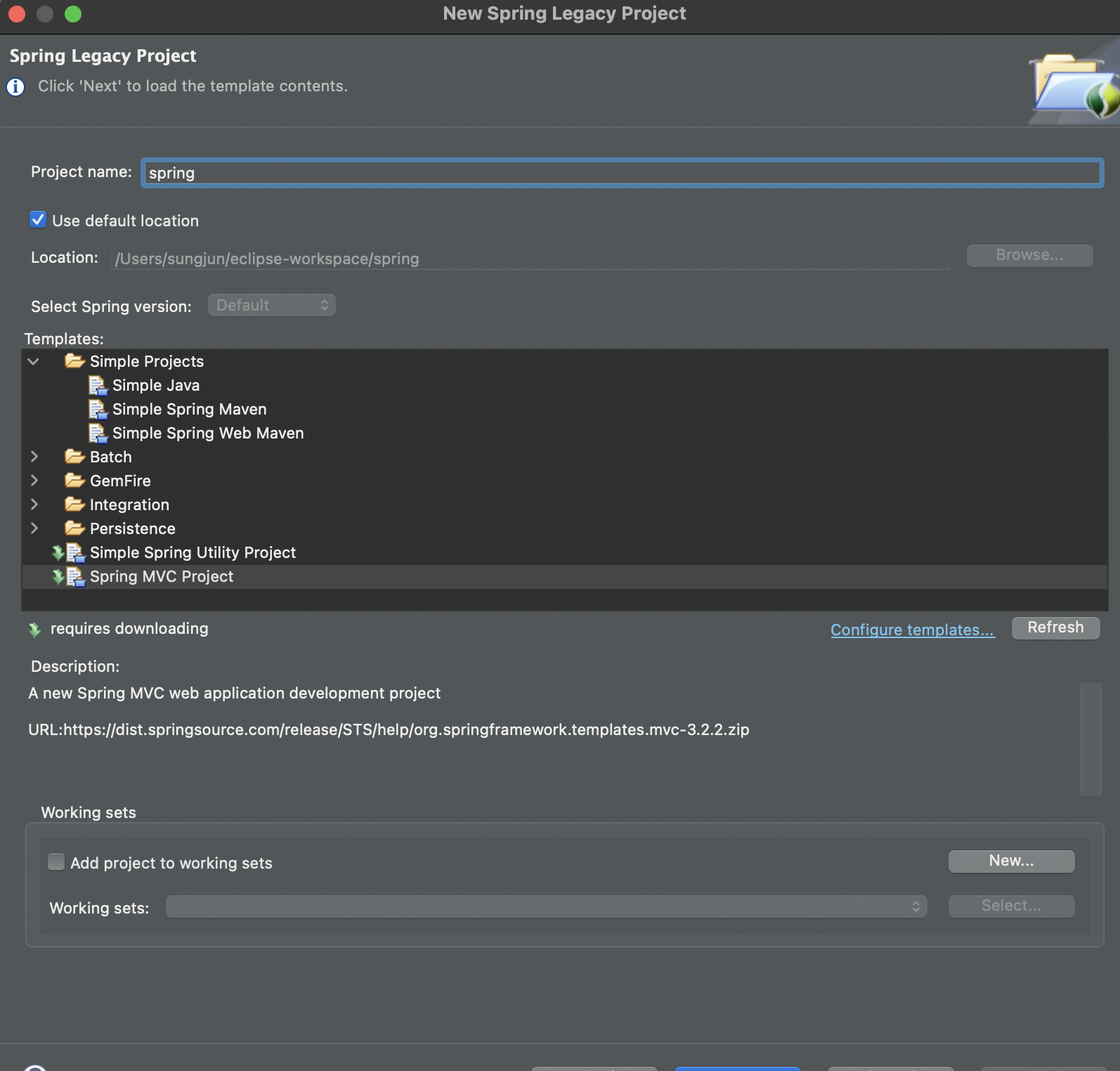Select the Spring MVC Project template
The image size is (1120, 1071).
tap(162, 576)
